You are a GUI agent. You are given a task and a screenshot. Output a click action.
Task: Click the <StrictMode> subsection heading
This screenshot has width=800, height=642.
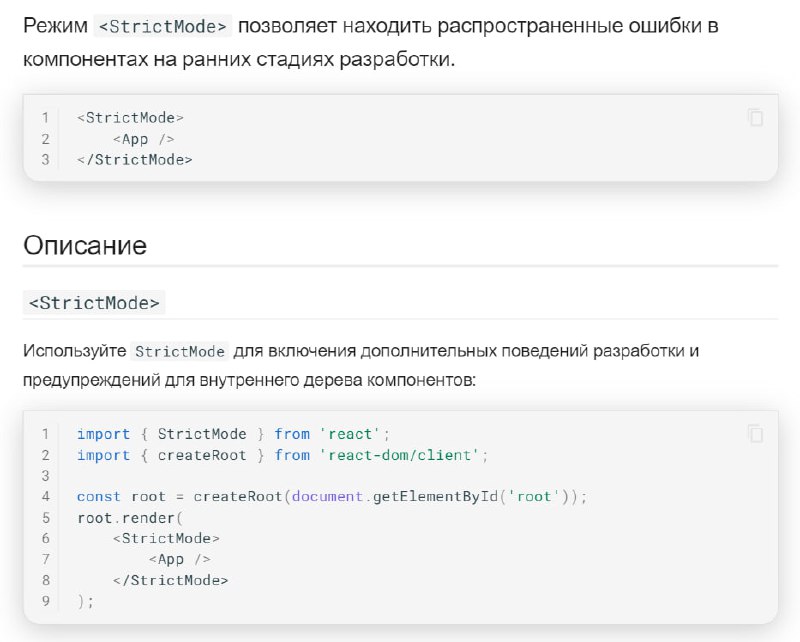click(x=94, y=303)
